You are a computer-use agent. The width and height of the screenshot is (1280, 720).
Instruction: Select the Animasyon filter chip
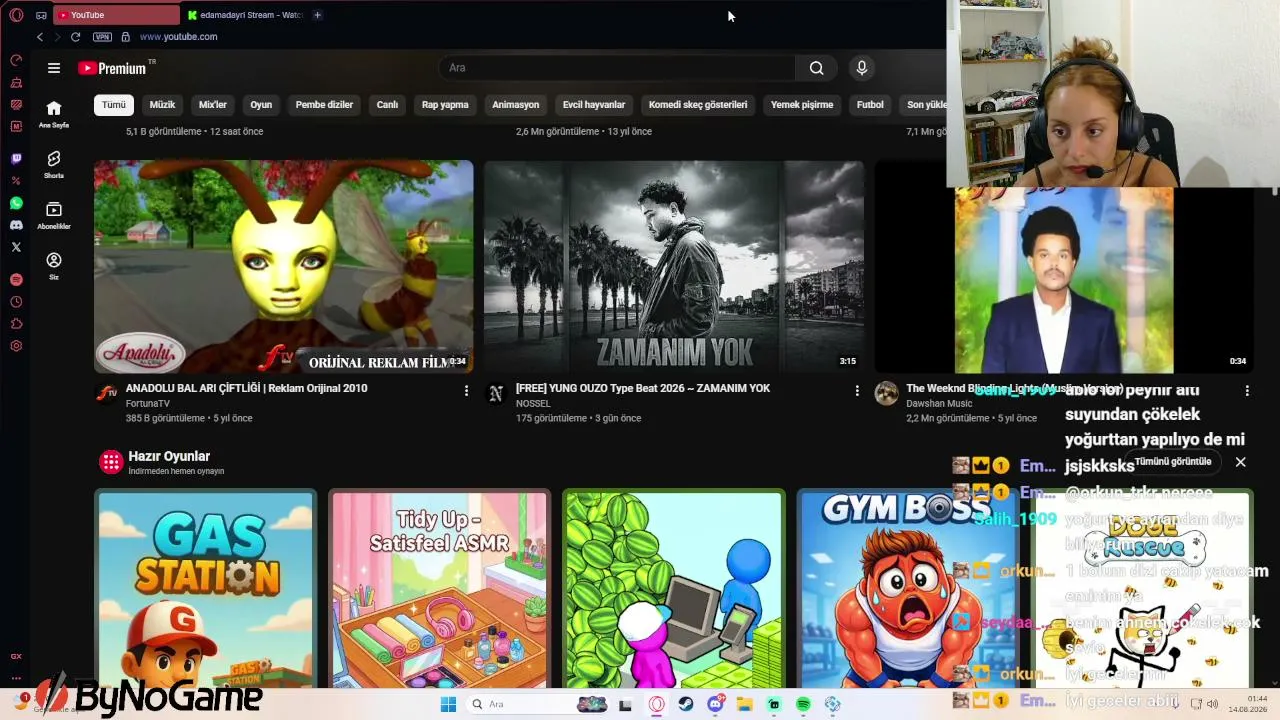point(516,105)
